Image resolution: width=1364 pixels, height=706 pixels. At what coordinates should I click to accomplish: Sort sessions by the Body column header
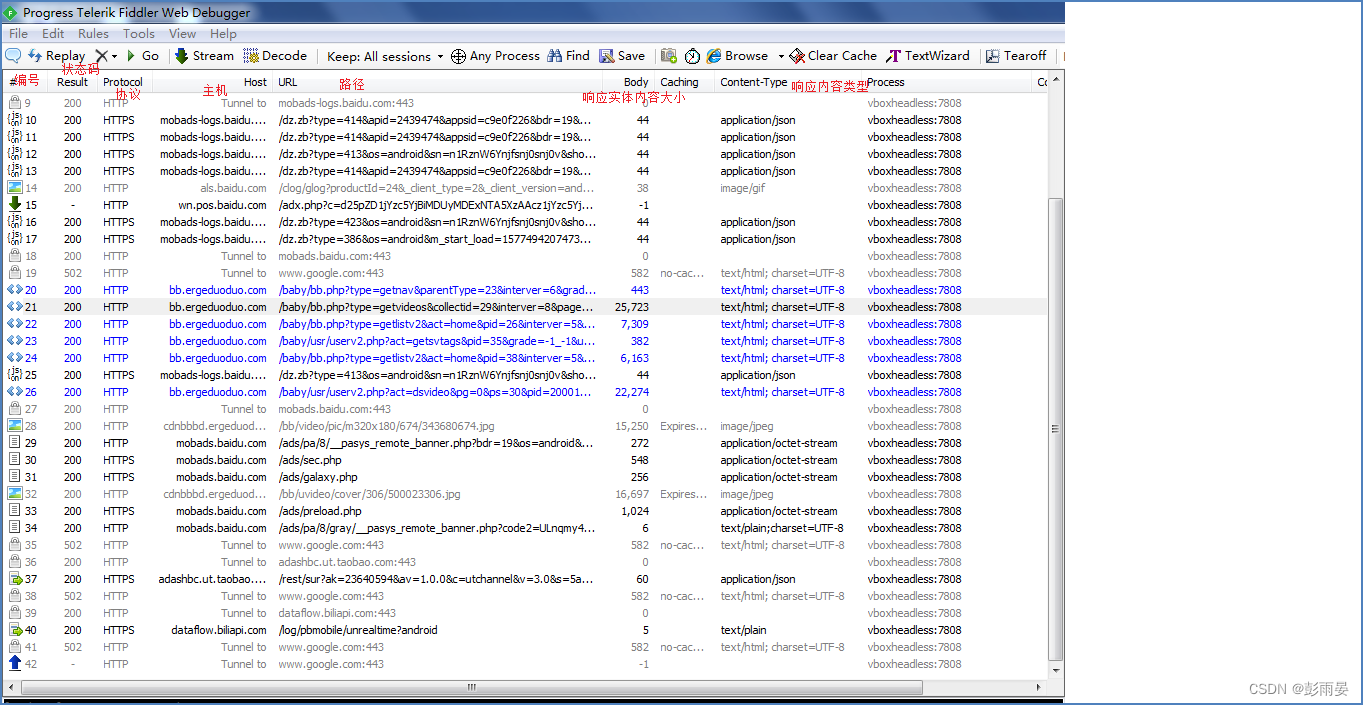click(x=628, y=82)
